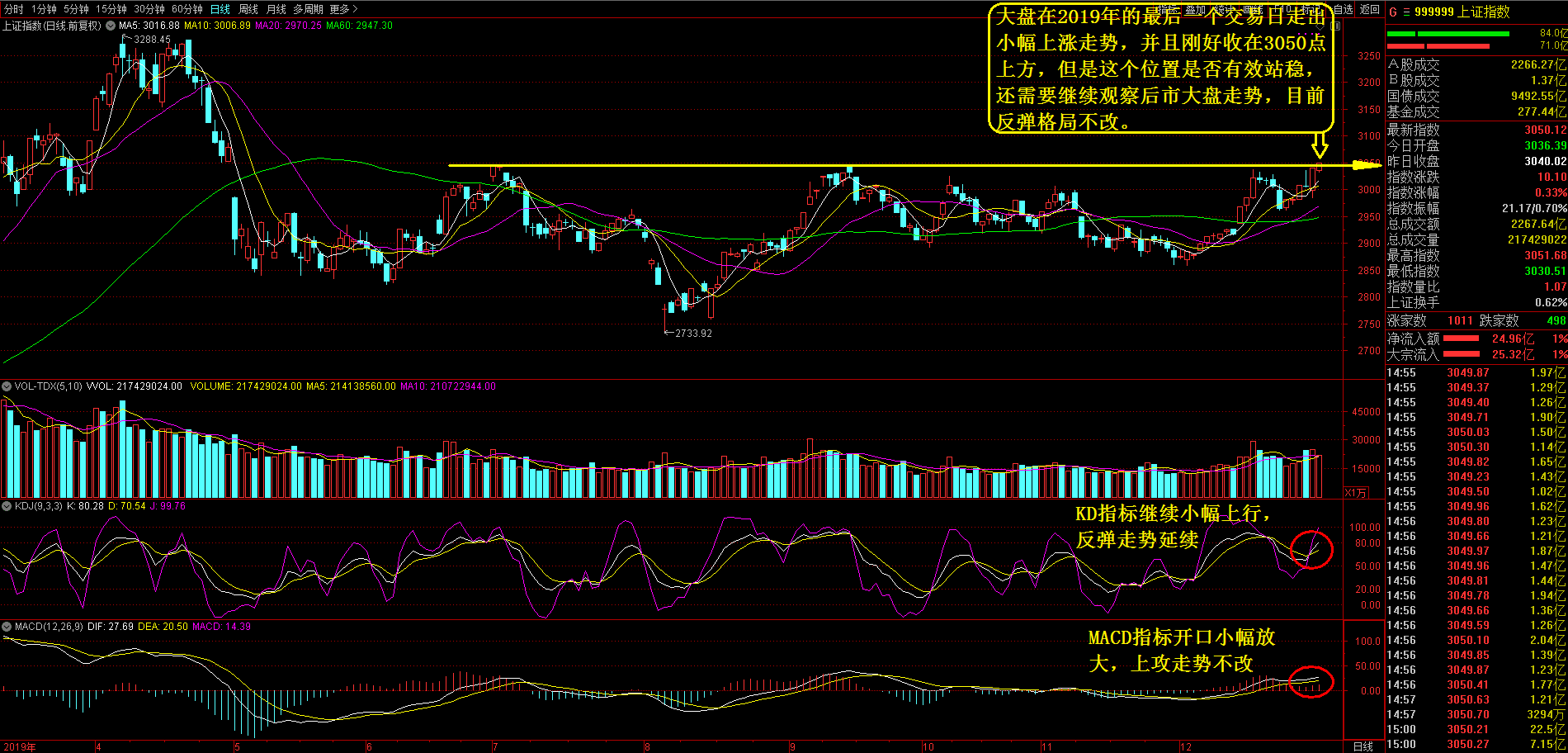Open main chart indicator dropdown next to 上证指数
The width and height of the screenshot is (1568, 753).
coord(110,26)
